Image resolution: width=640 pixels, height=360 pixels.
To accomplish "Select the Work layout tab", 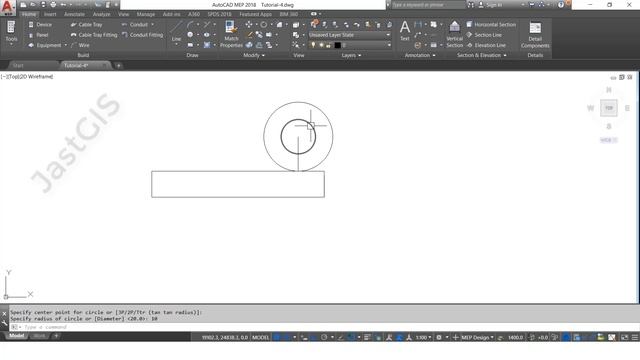I will pyautogui.click(x=40, y=336).
